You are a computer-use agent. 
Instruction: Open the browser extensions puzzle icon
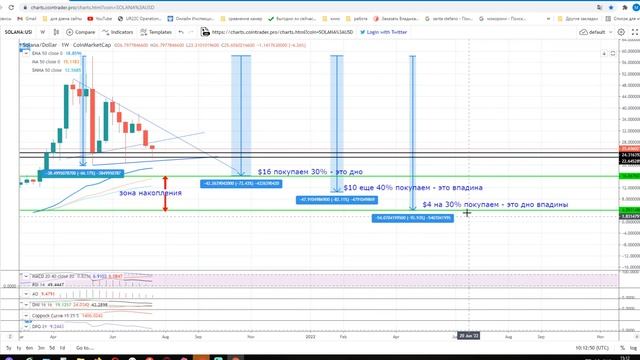click(x=625, y=7)
